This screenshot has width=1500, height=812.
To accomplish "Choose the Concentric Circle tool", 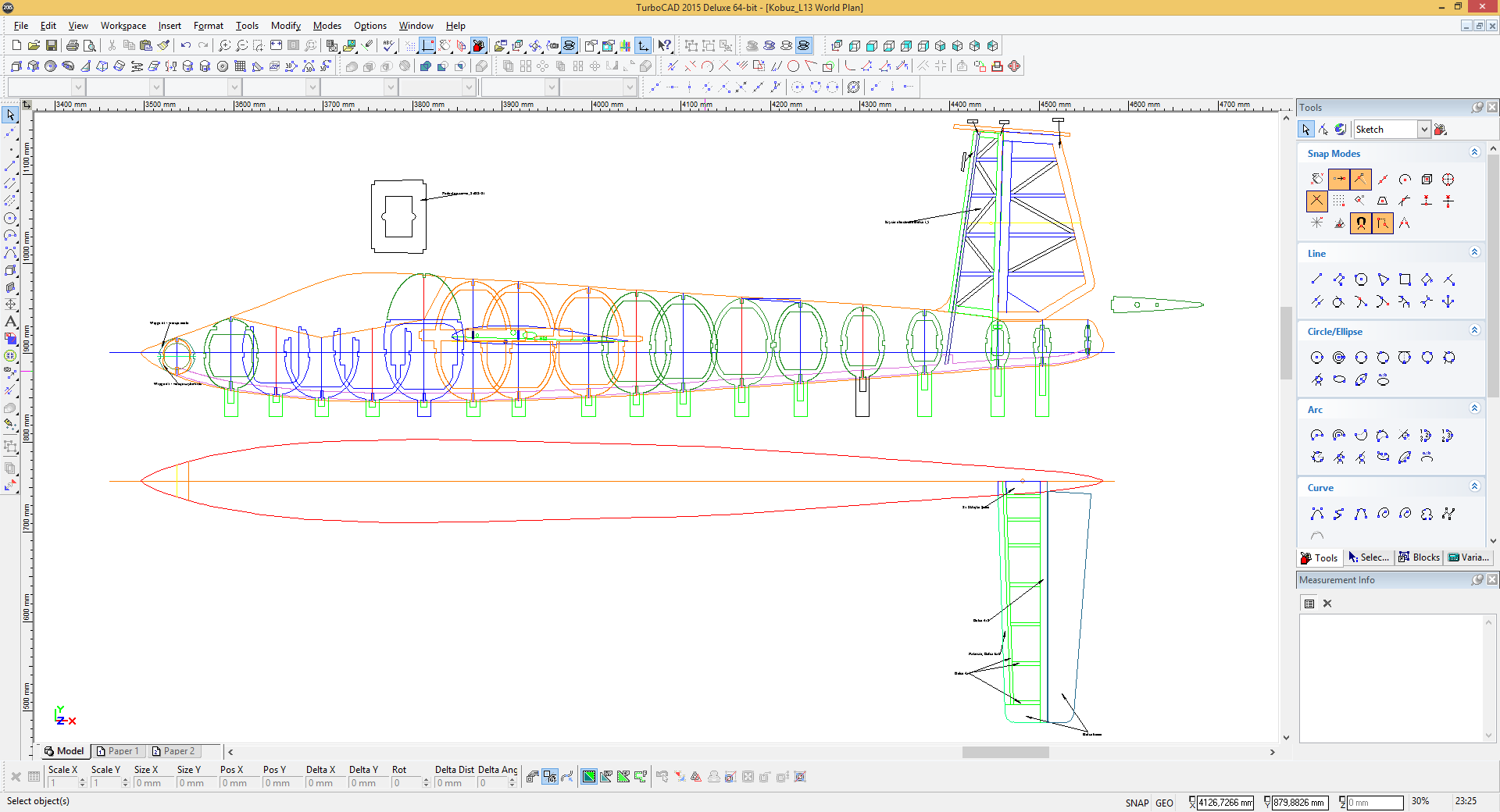I will pos(1338,358).
